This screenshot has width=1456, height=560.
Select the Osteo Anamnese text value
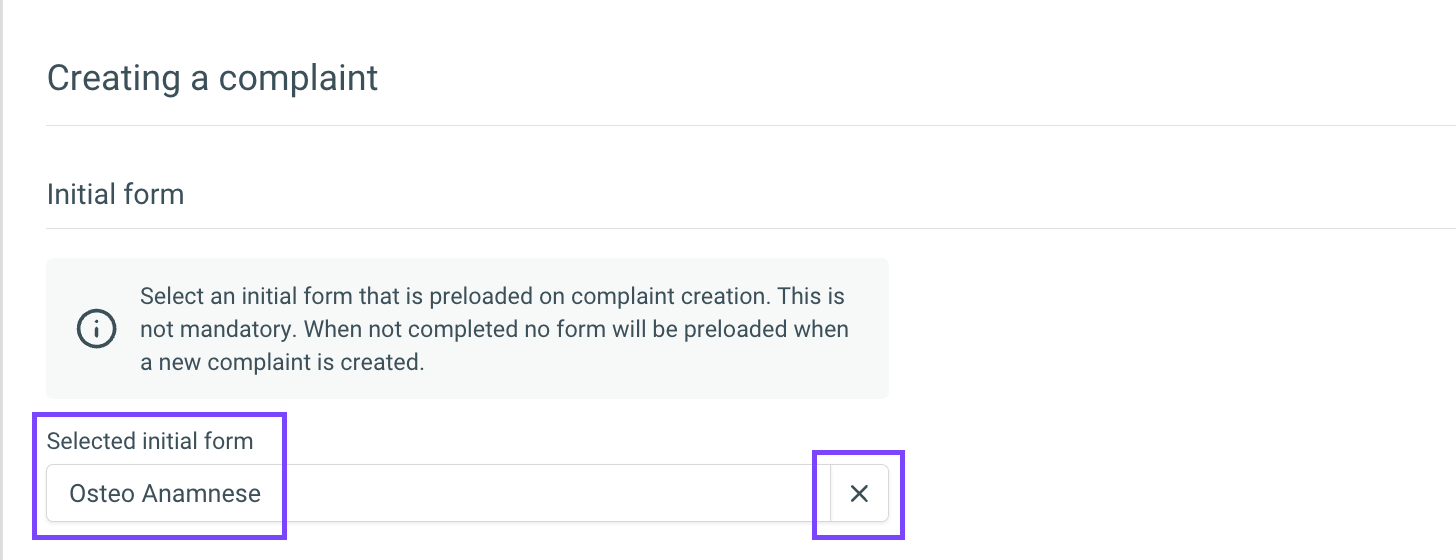tap(165, 493)
